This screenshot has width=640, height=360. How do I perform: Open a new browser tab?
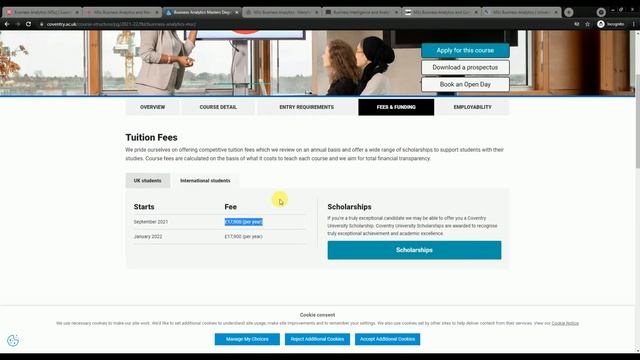[569, 12]
